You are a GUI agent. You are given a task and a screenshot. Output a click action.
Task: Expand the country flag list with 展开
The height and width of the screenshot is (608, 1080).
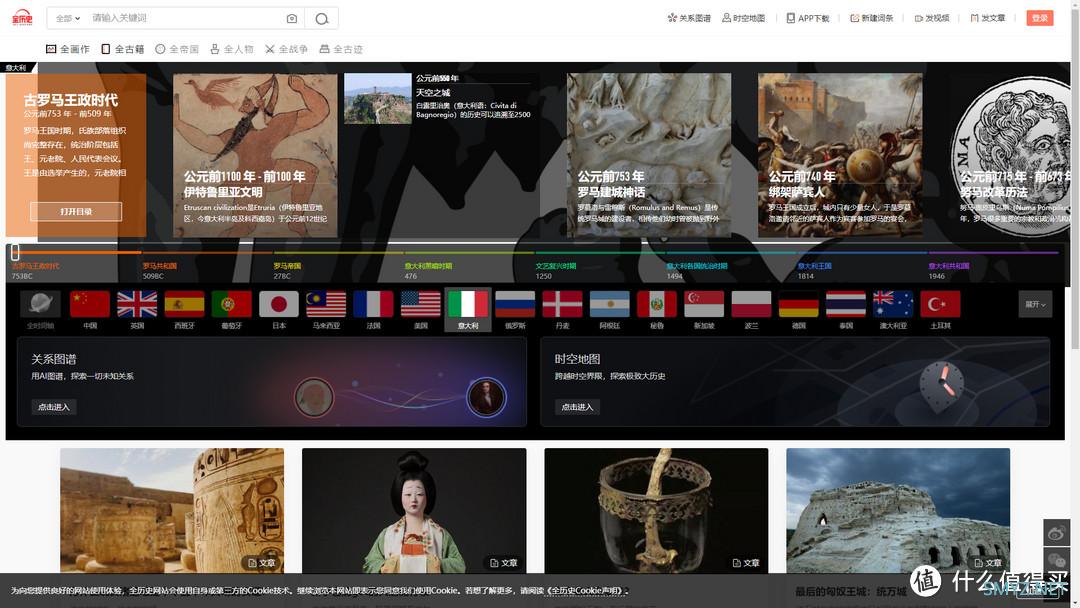click(x=1035, y=304)
